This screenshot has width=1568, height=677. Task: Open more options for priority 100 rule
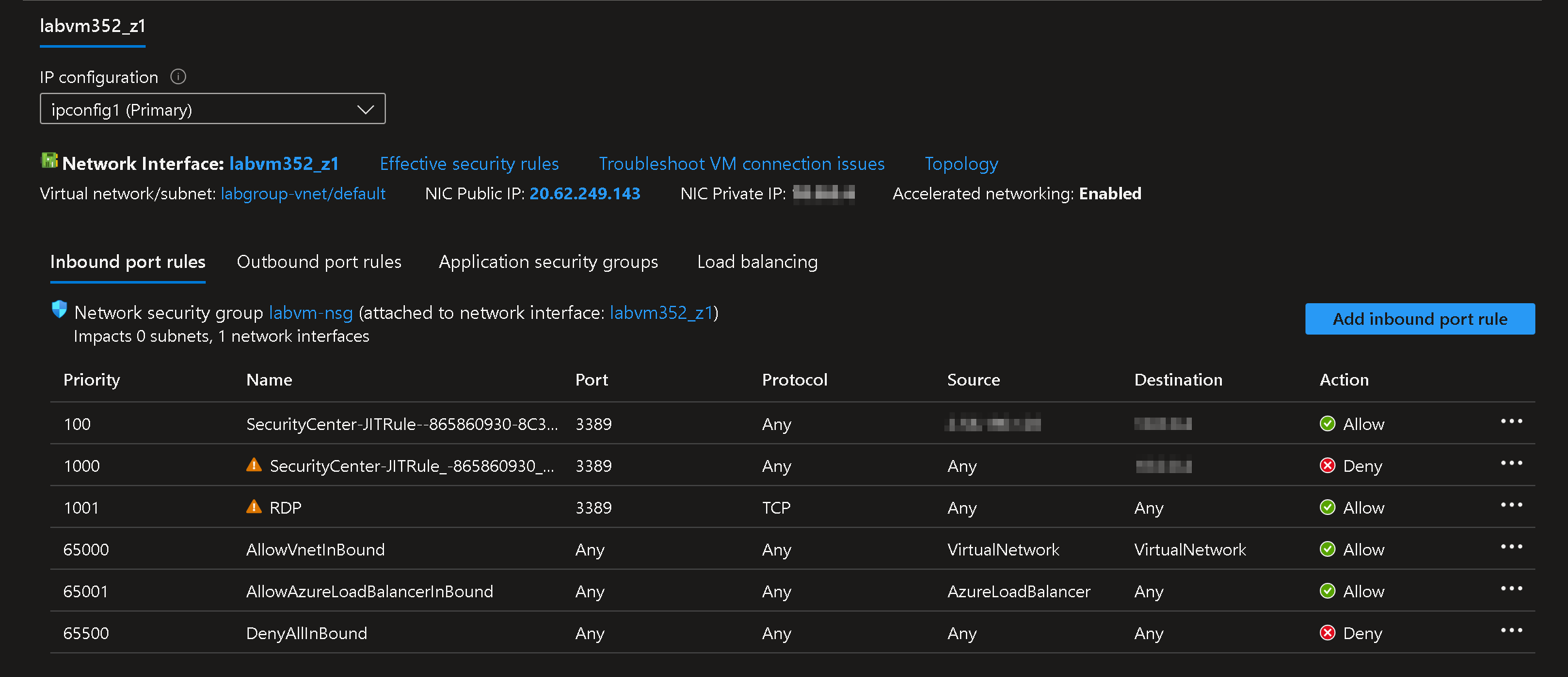(1511, 421)
